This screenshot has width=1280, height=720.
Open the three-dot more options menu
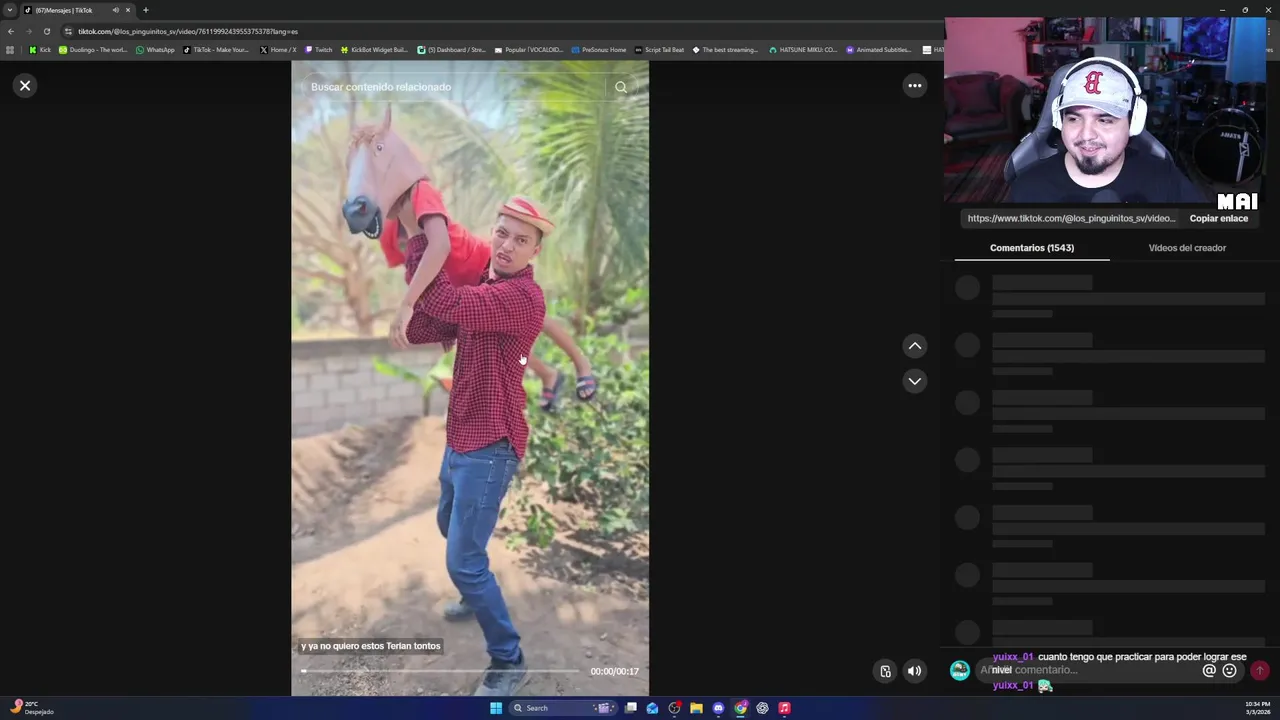click(x=914, y=86)
